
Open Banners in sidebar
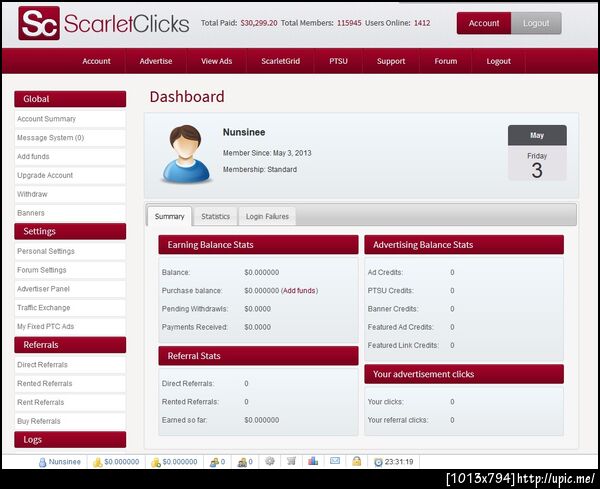[70, 213]
